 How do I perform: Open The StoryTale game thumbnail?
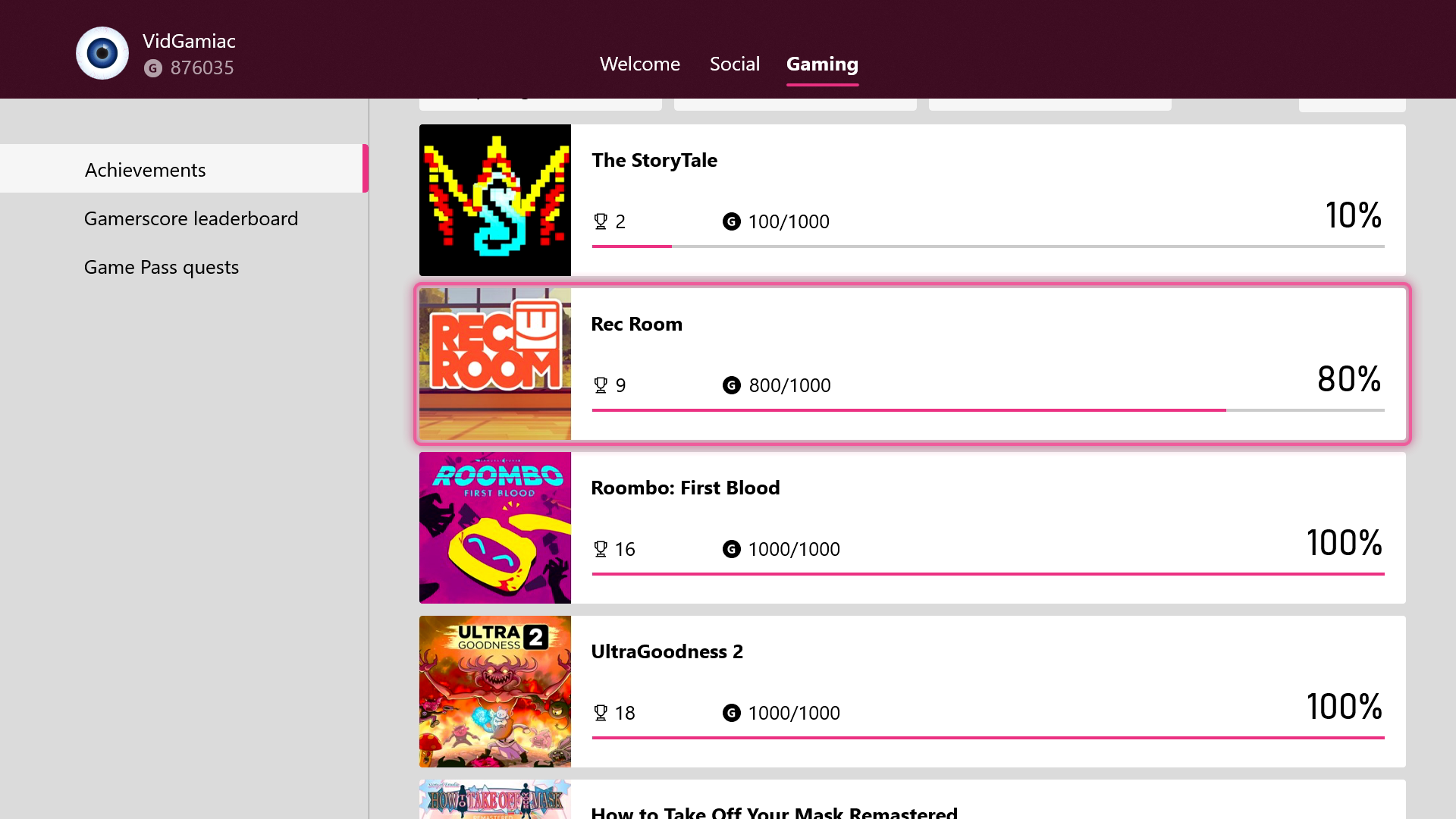(495, 200)
